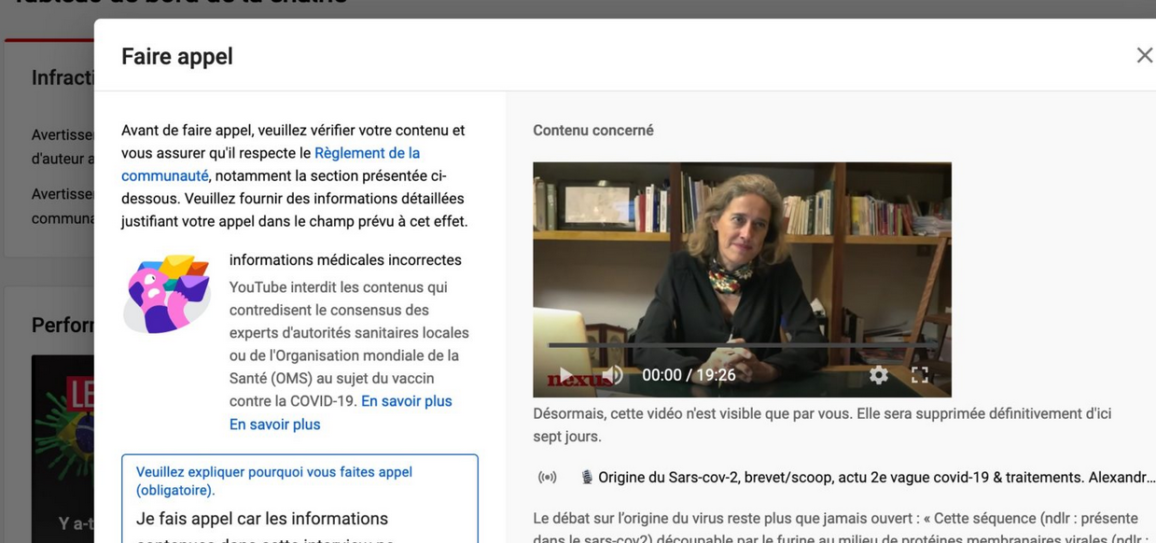Image resolution: width=1156 pixels, height=543 pixels.
Task: Click inside the appeal explanation text field
Action: (x=300, y=499)
